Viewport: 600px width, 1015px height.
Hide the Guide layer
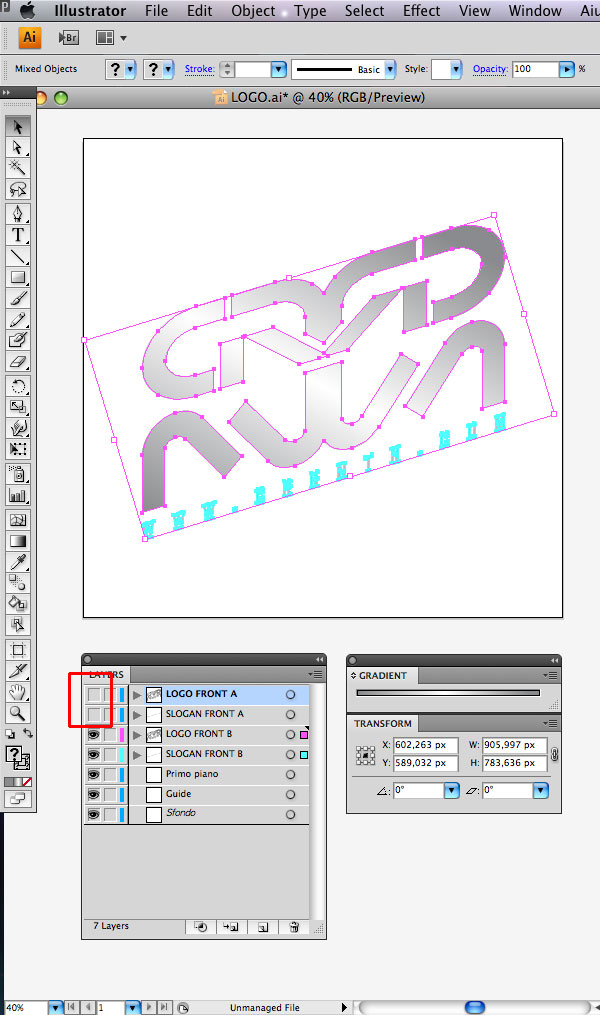click(94, 794)
